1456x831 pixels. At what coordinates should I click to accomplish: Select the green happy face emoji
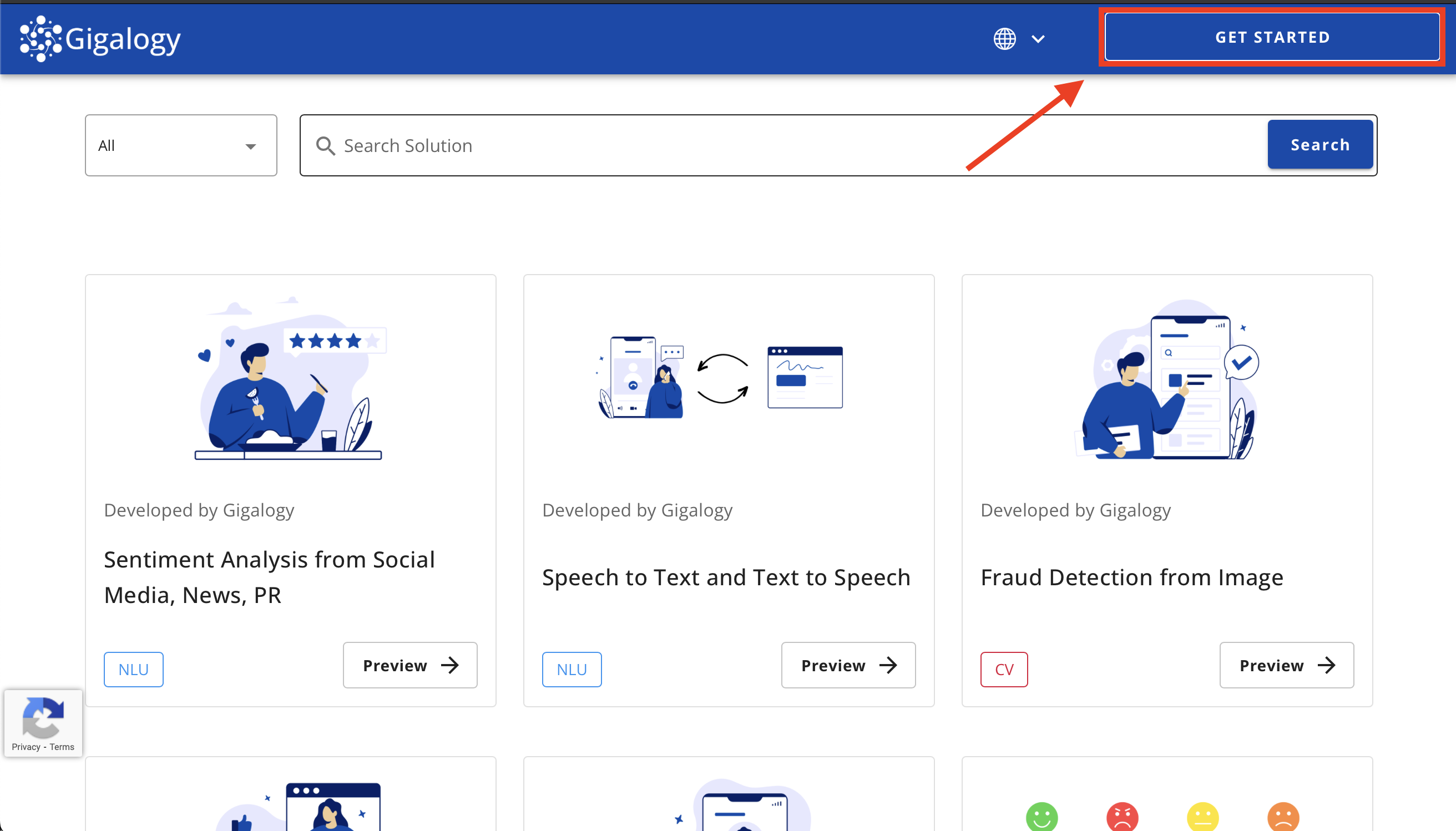point(1041,817)
